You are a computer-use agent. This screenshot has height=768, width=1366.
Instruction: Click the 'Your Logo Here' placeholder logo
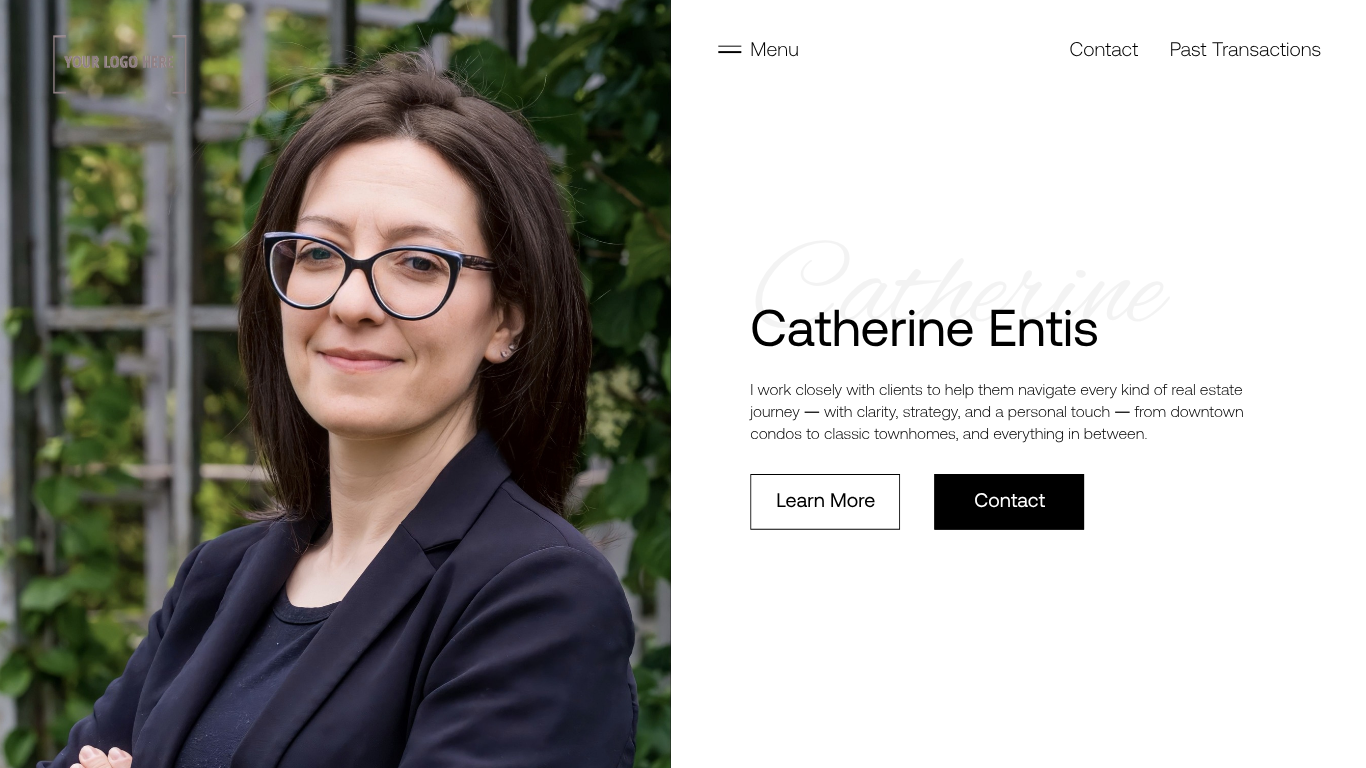point(120,64)
